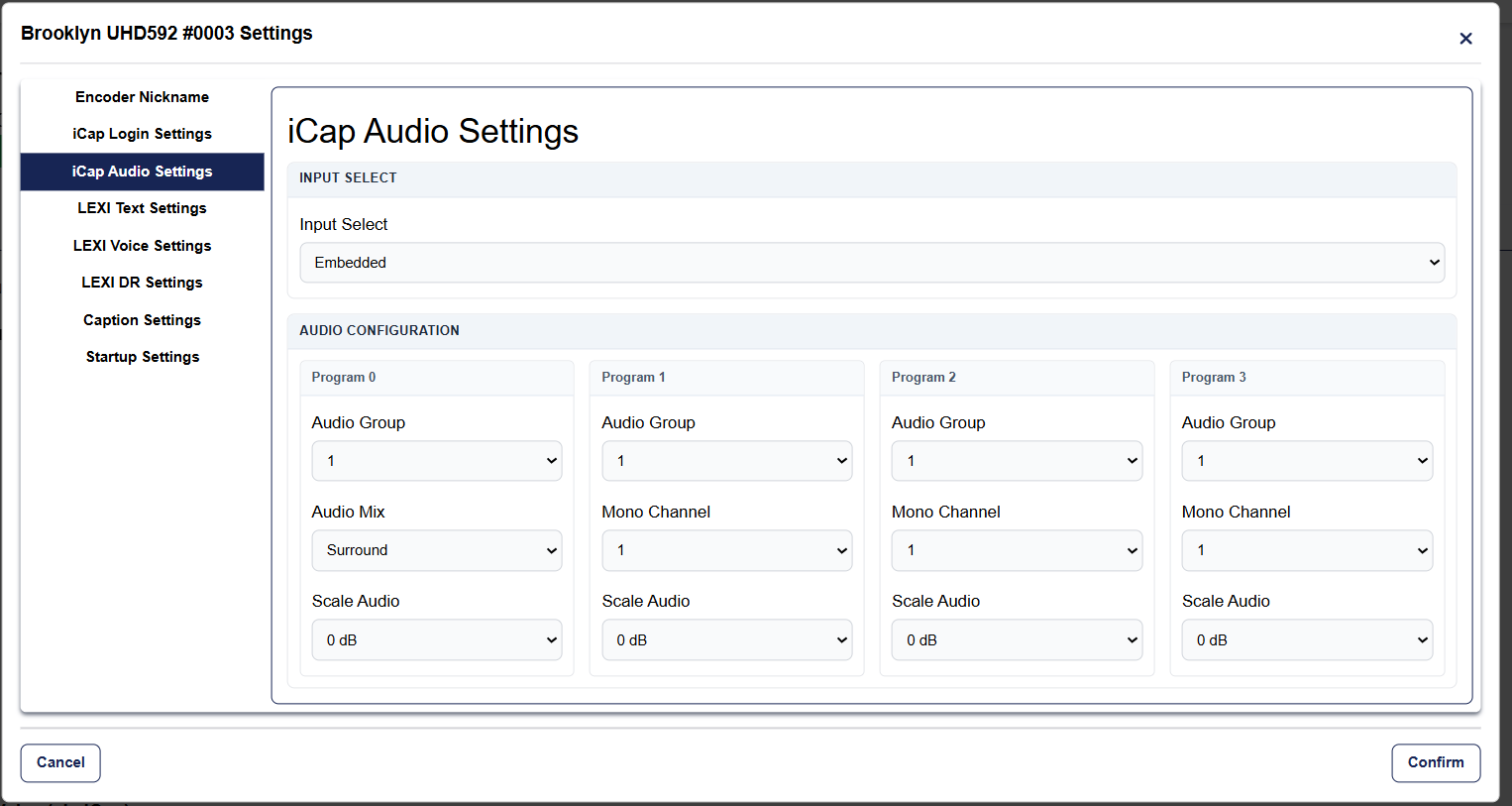
Task: Go to iCap Login Settings
Action: [x=142, y=134]
